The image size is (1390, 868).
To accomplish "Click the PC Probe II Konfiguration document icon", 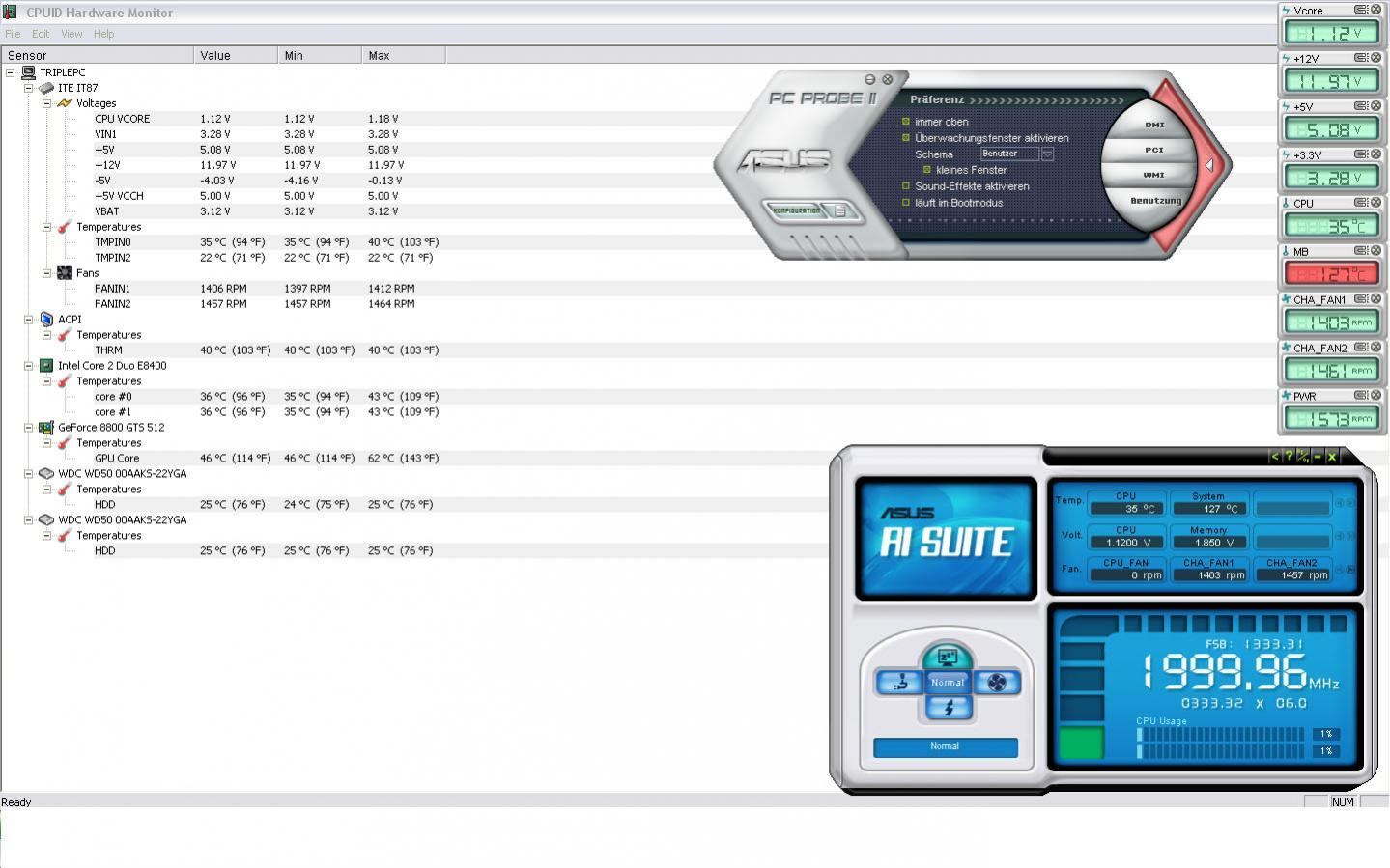I will (840, 210).
